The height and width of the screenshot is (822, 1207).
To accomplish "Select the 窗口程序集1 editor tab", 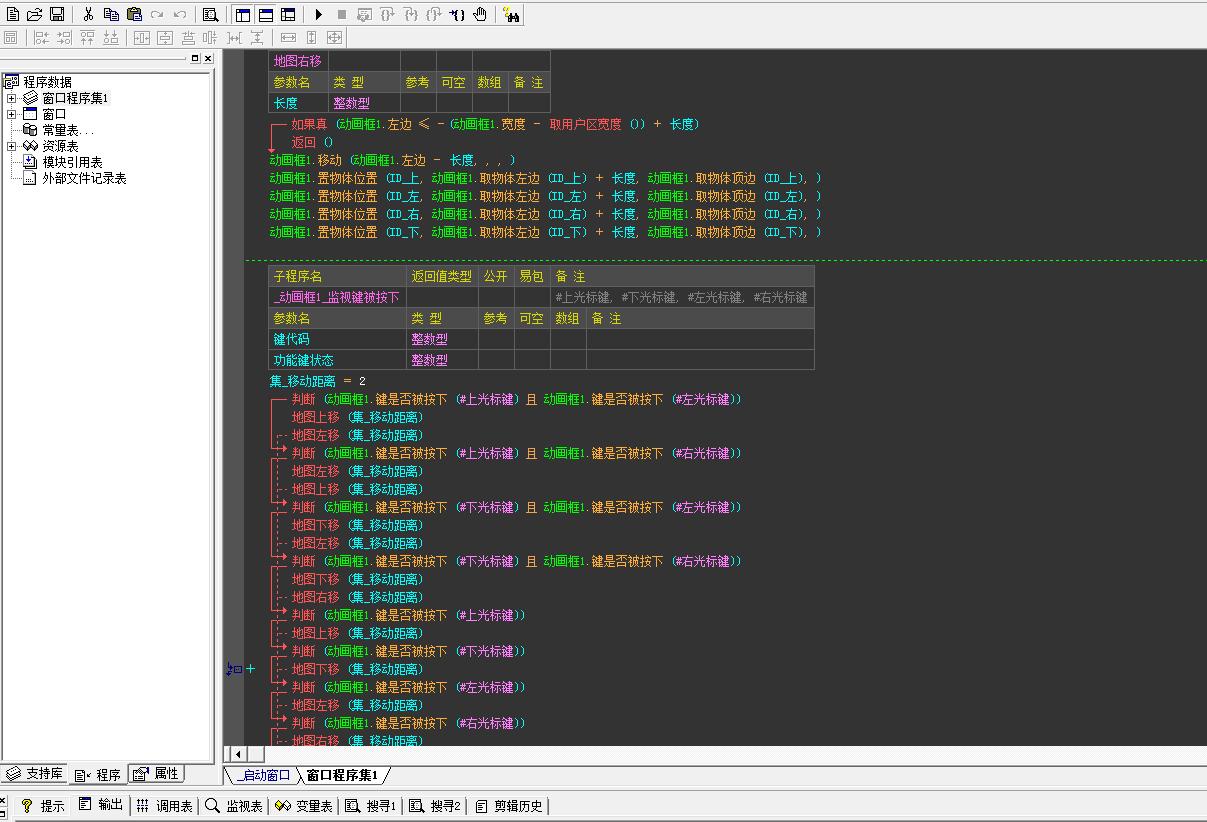I will (342, 775).
